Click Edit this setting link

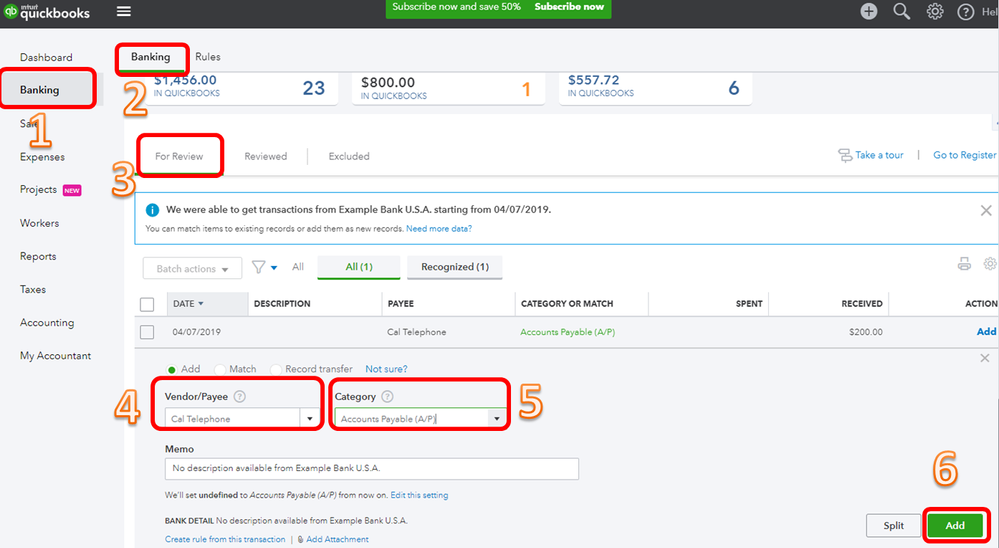click(419, 495)
